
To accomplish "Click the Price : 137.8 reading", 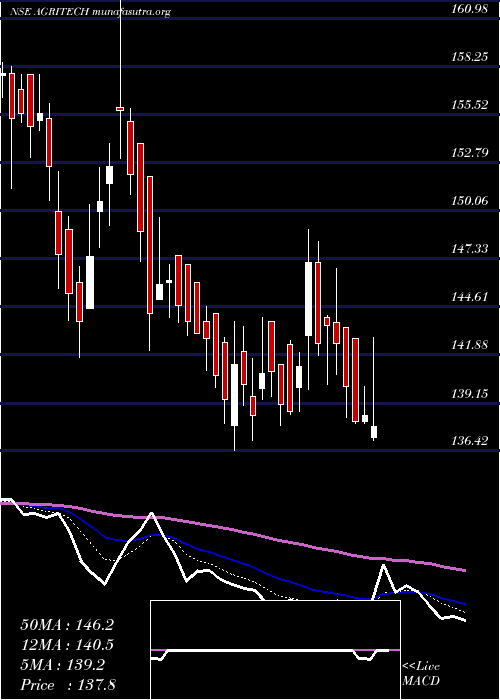I will (68, 685).
